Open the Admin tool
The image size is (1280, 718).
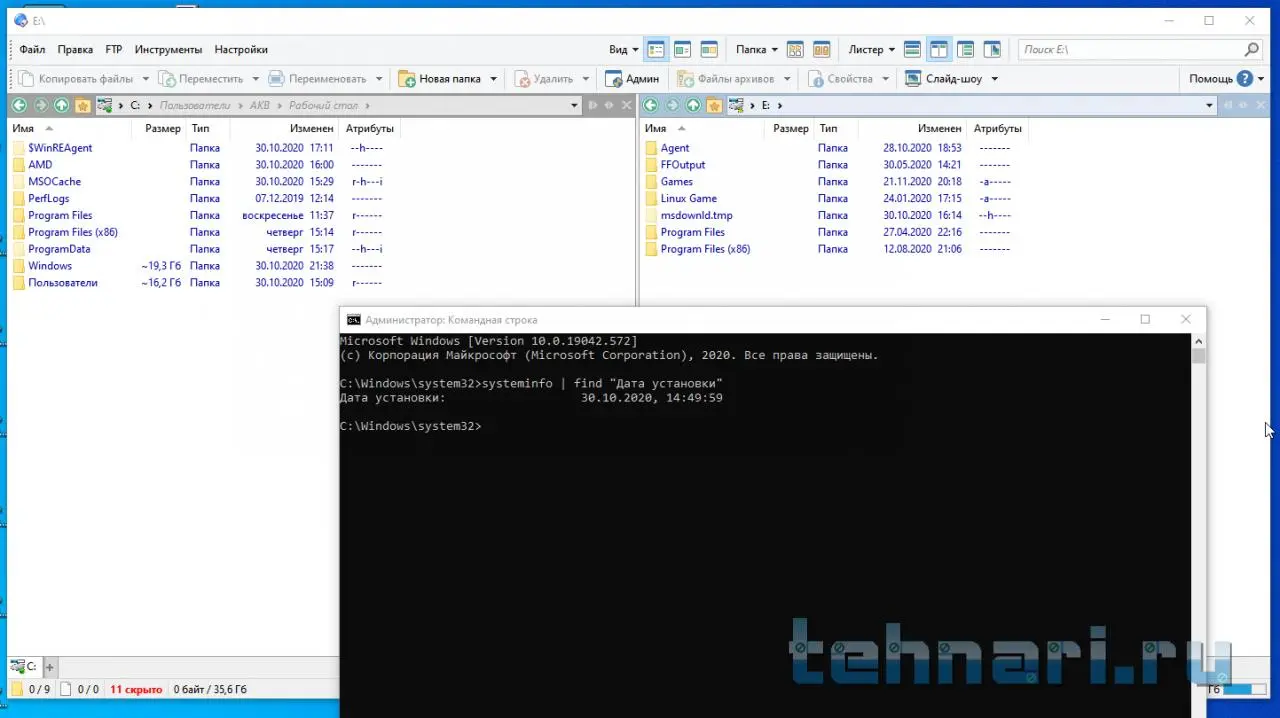pos(632,79)
